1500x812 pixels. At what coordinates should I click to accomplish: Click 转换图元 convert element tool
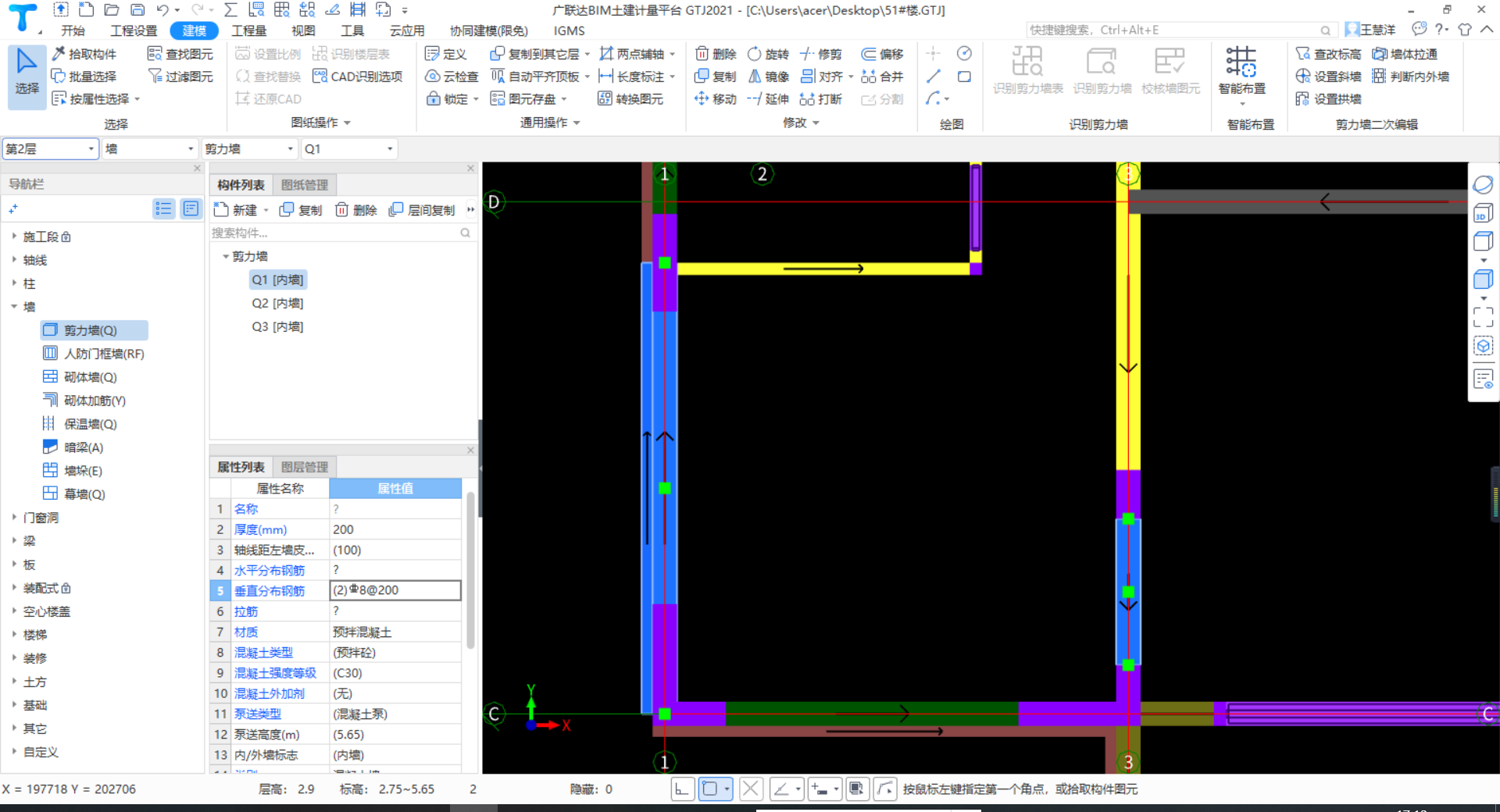coord(630,99)
